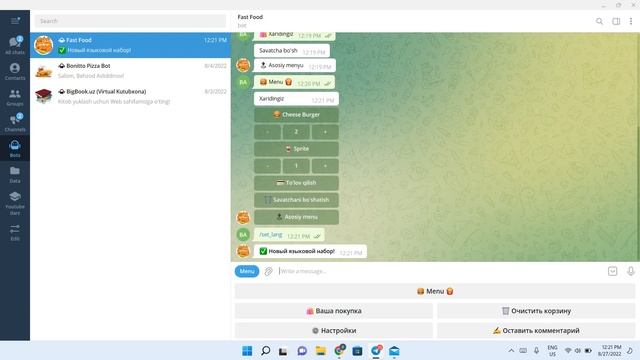
Task: Click the Asosiy menu inline button
Action: click(x=296, y=217)
